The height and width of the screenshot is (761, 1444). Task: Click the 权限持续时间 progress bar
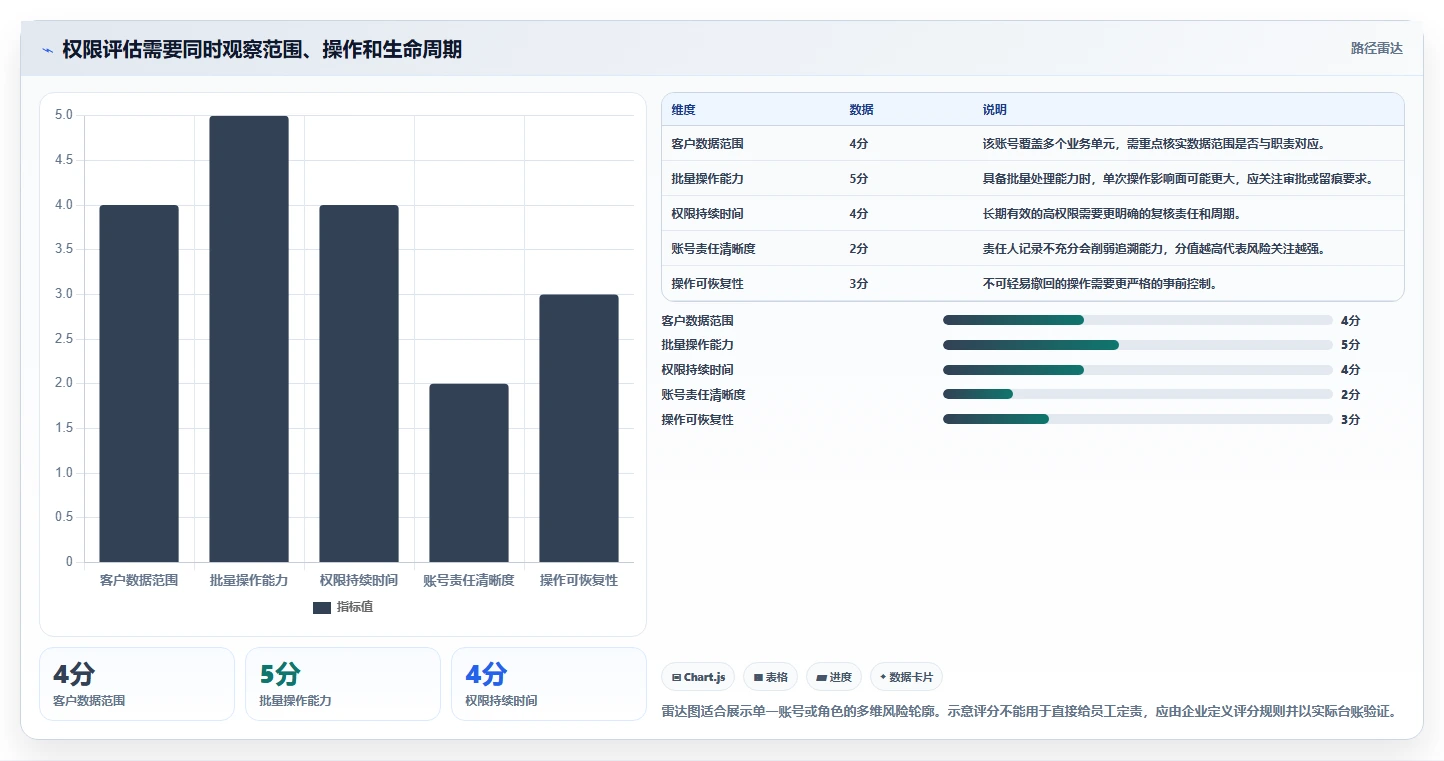(1138, 370)
